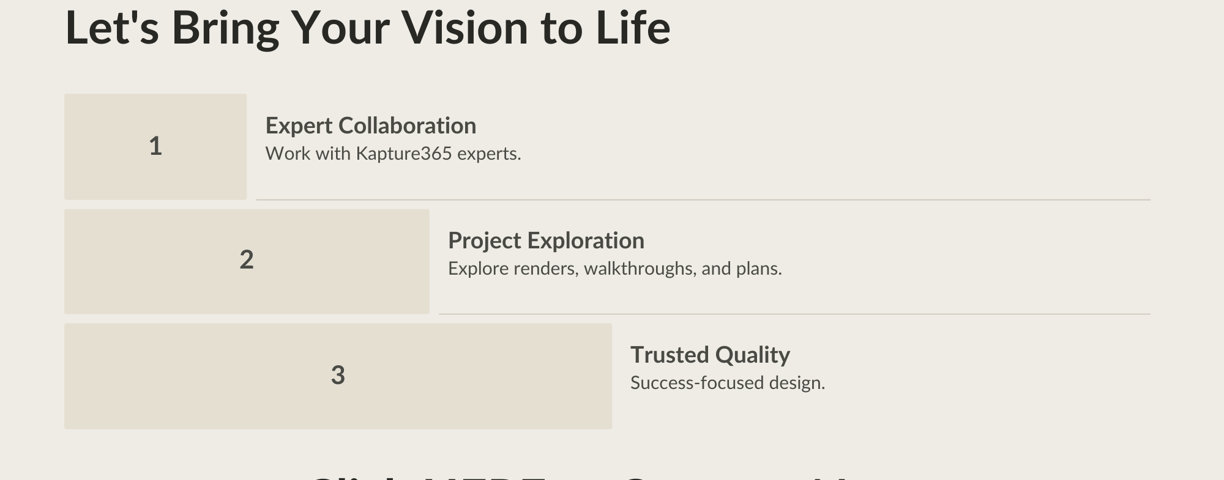Viewport: 1224px width, 480px height.
Task: Click the divider line below Expert Collaboration
Action: tap(703, 200)
